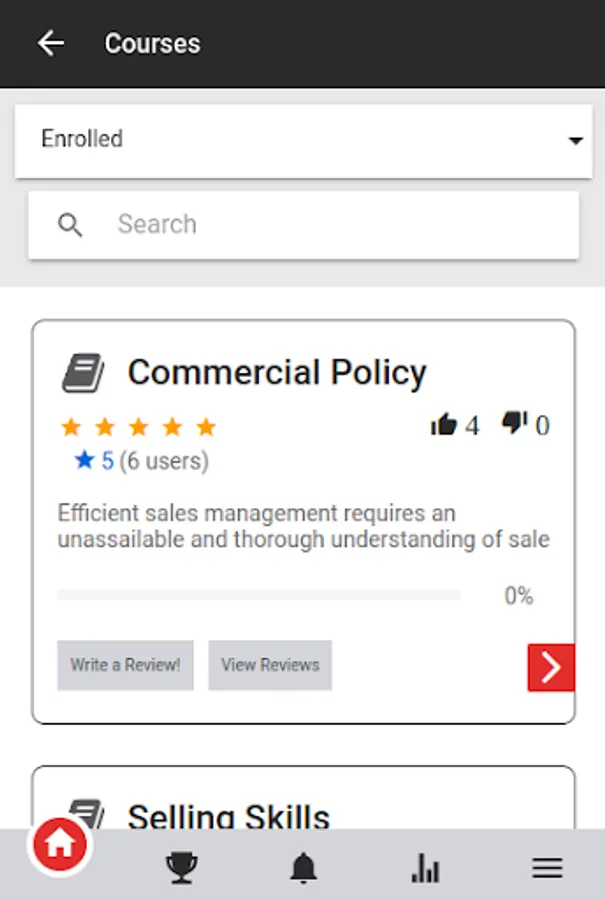Click the course progress bar

(258, 595)
